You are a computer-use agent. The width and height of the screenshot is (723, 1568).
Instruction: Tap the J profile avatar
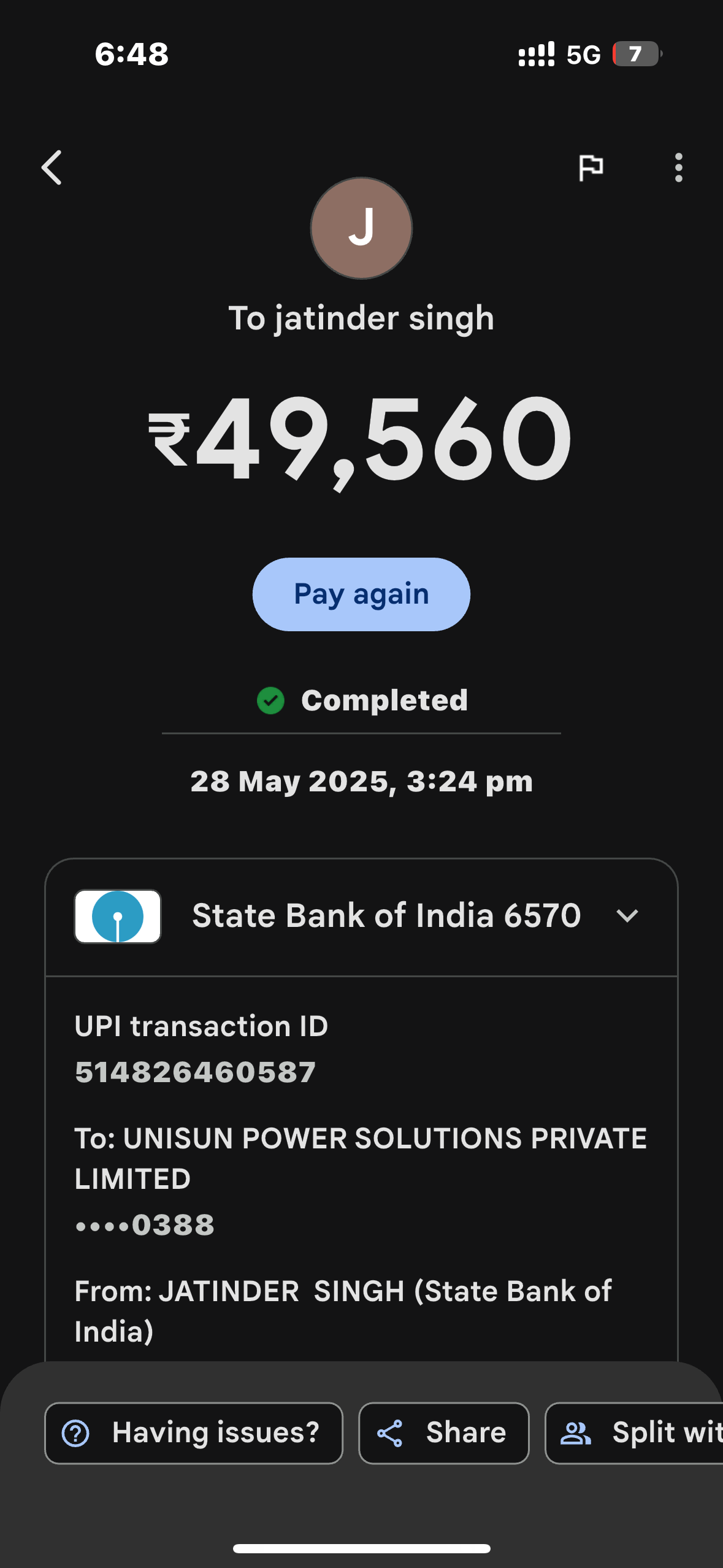[x=361, y=228]
